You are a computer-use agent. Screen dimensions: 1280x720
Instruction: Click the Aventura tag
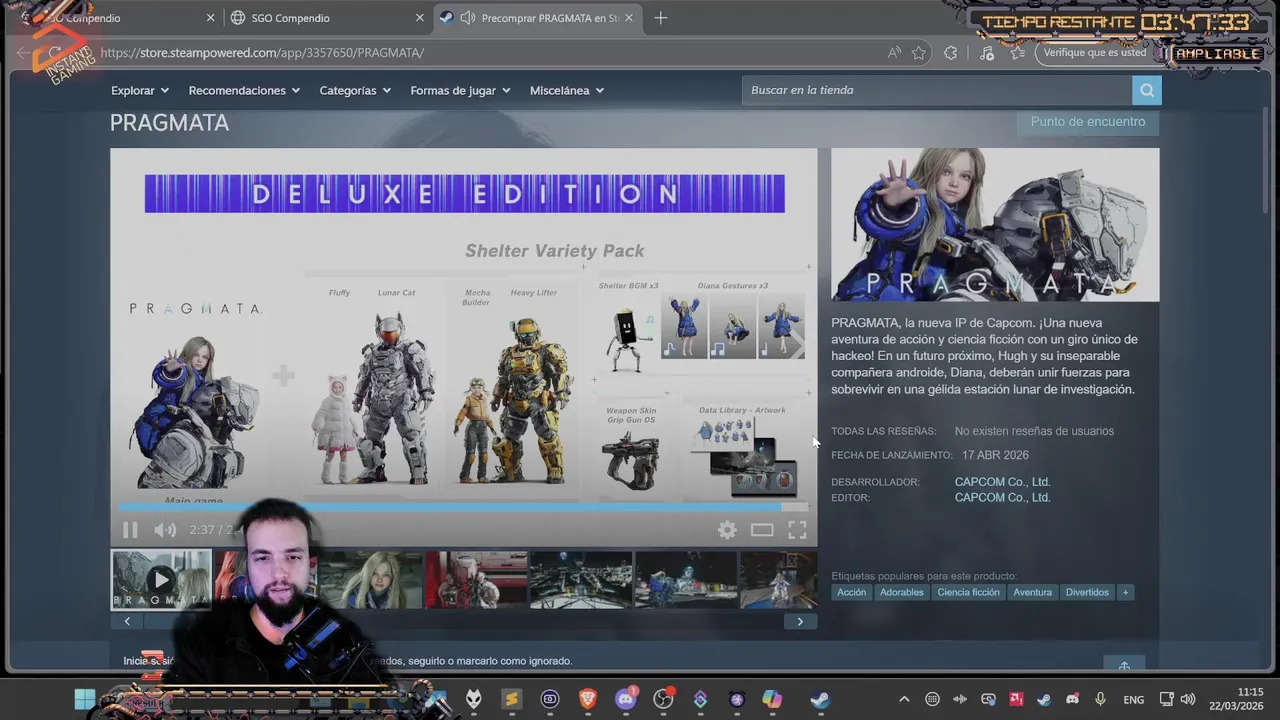pos(1032,592)
